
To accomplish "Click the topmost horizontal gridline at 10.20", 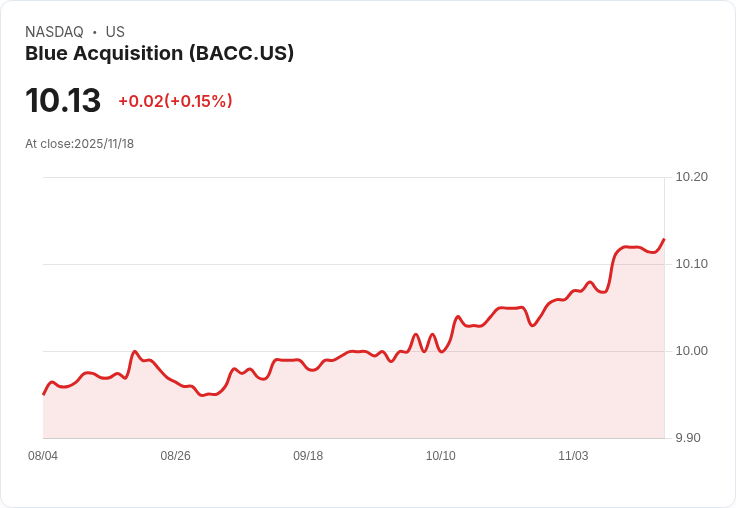I will tap(350, 178).
